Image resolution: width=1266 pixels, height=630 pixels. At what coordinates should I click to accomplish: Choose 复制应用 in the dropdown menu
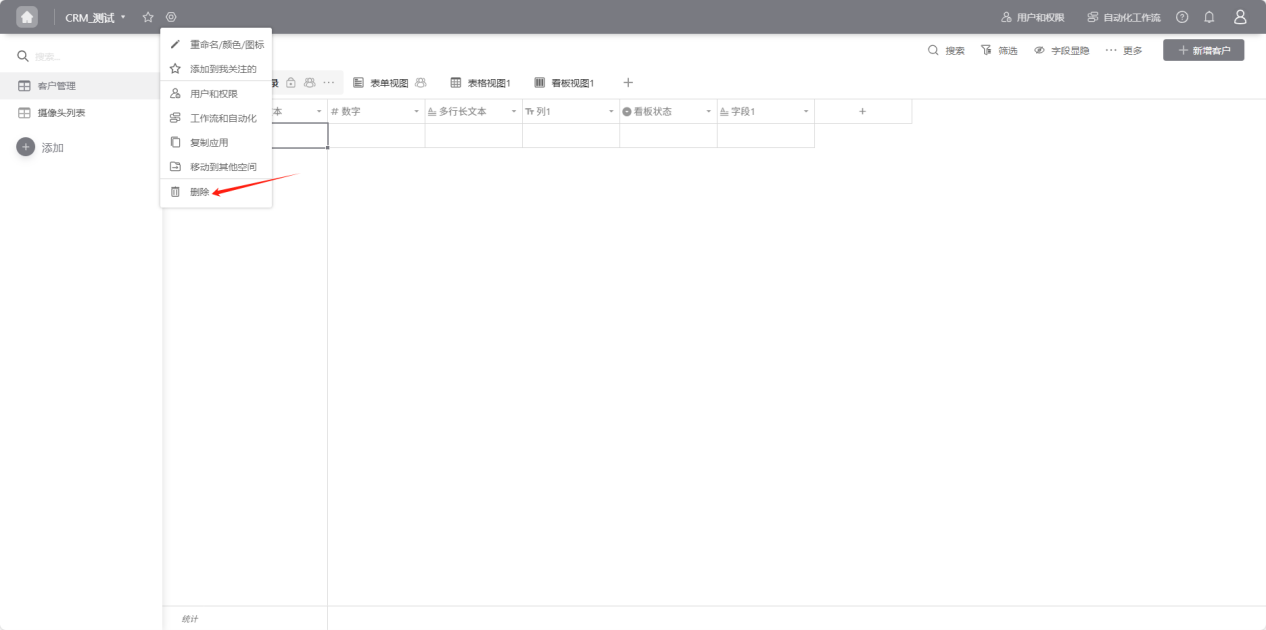pyautogui.click(x=209, y=143)
